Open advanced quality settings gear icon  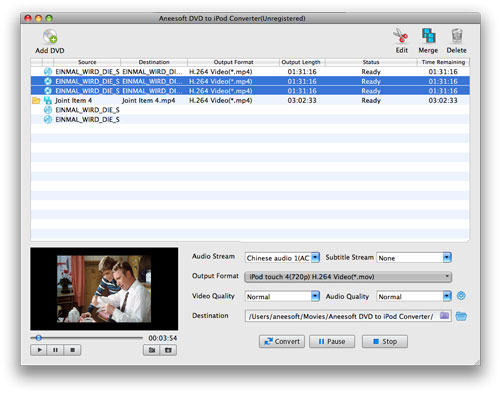tap(461, 296)
